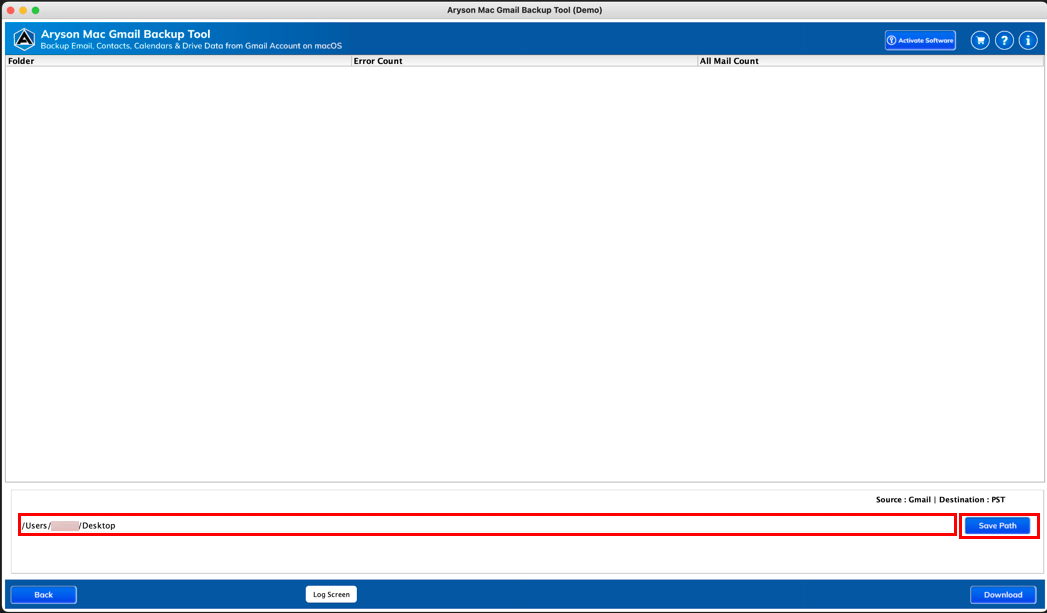Click the Download button
The width and height of the screenshot is (1047, 613).
(x=1002, y=594)
